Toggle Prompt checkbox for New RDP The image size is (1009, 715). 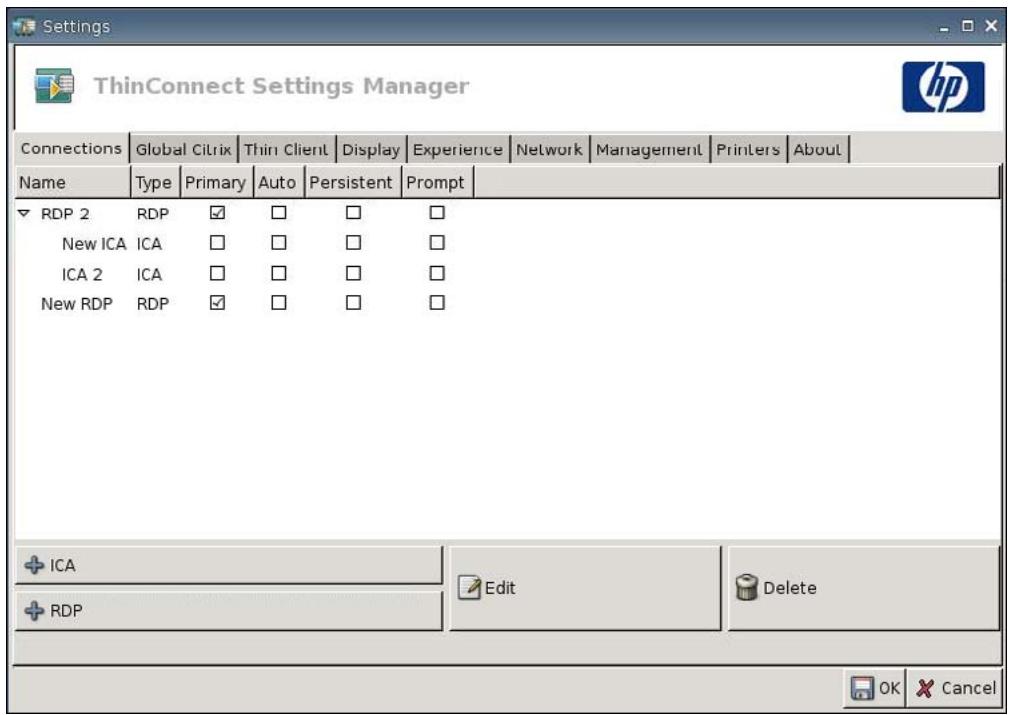point(437,302)
